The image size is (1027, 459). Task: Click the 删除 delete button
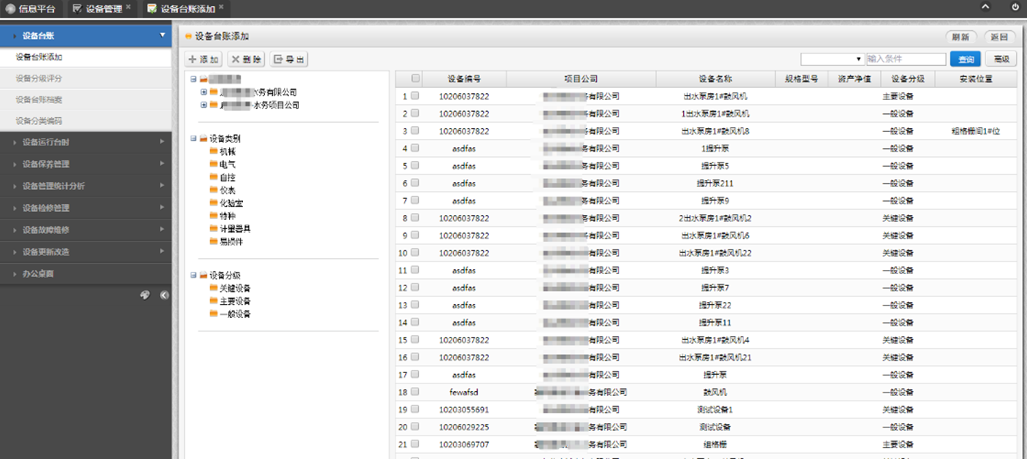pos(246,59)
